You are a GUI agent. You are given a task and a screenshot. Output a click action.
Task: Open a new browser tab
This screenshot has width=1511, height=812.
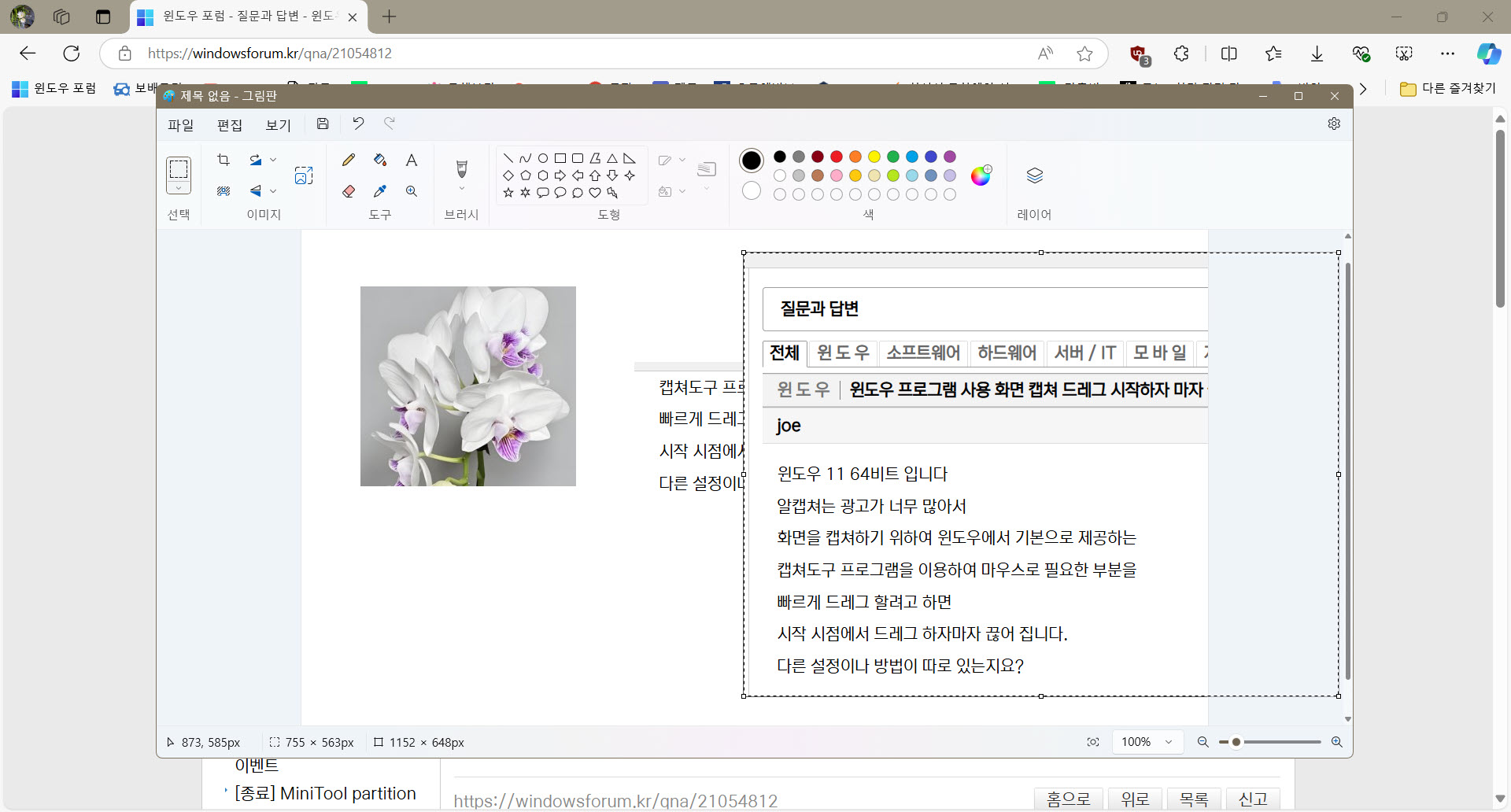pyautogui.click(x=389, y=17)
